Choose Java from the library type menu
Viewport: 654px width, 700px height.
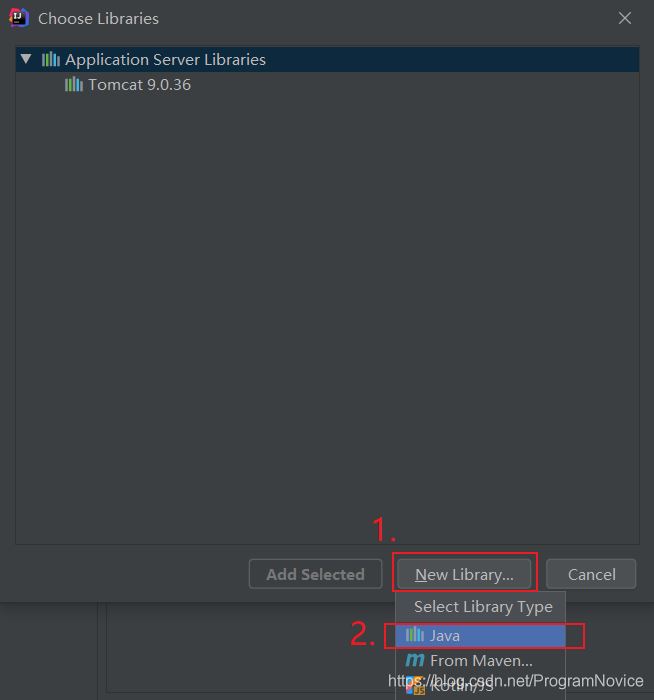[445, 635]
